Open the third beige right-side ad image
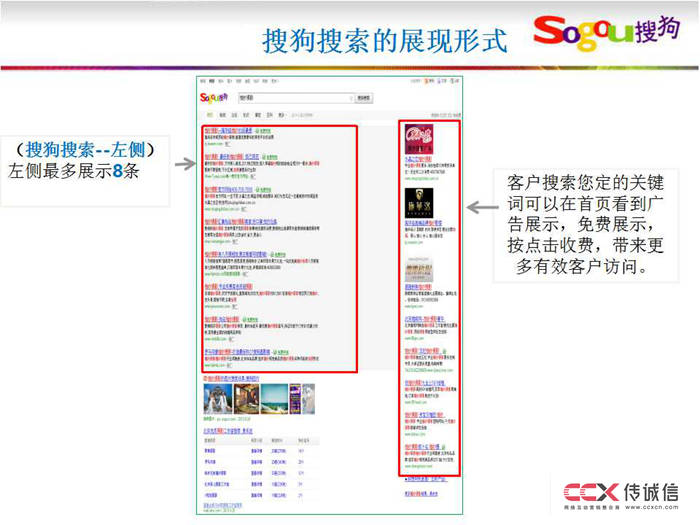The height and width of the screenshot is (525, 700). pos(418,269)
